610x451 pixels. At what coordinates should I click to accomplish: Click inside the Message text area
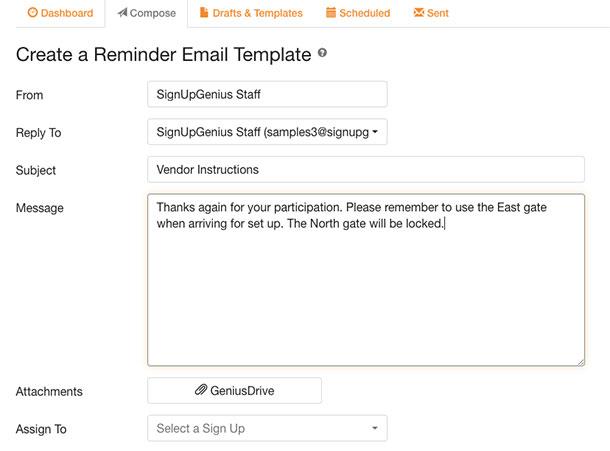366,280
